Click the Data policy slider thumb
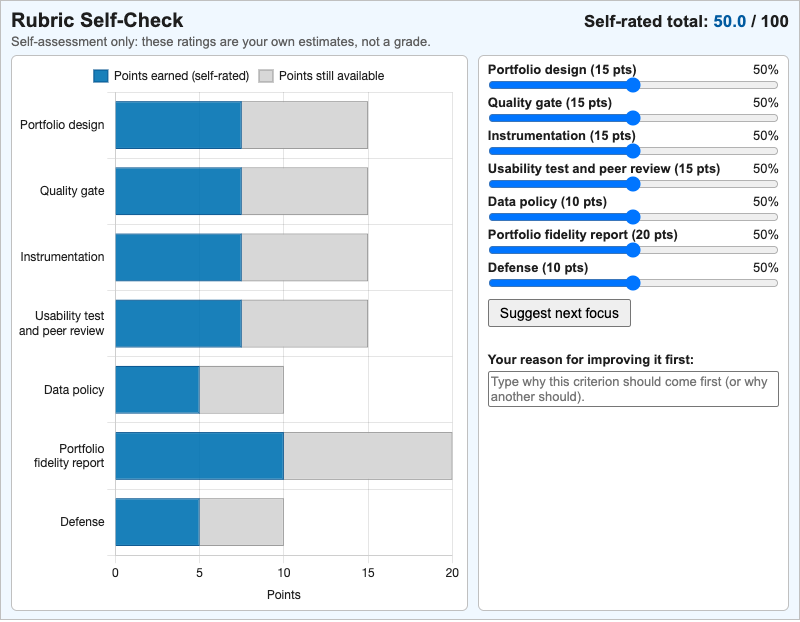This screenshot has width=800, height=622. pos(633,217)
